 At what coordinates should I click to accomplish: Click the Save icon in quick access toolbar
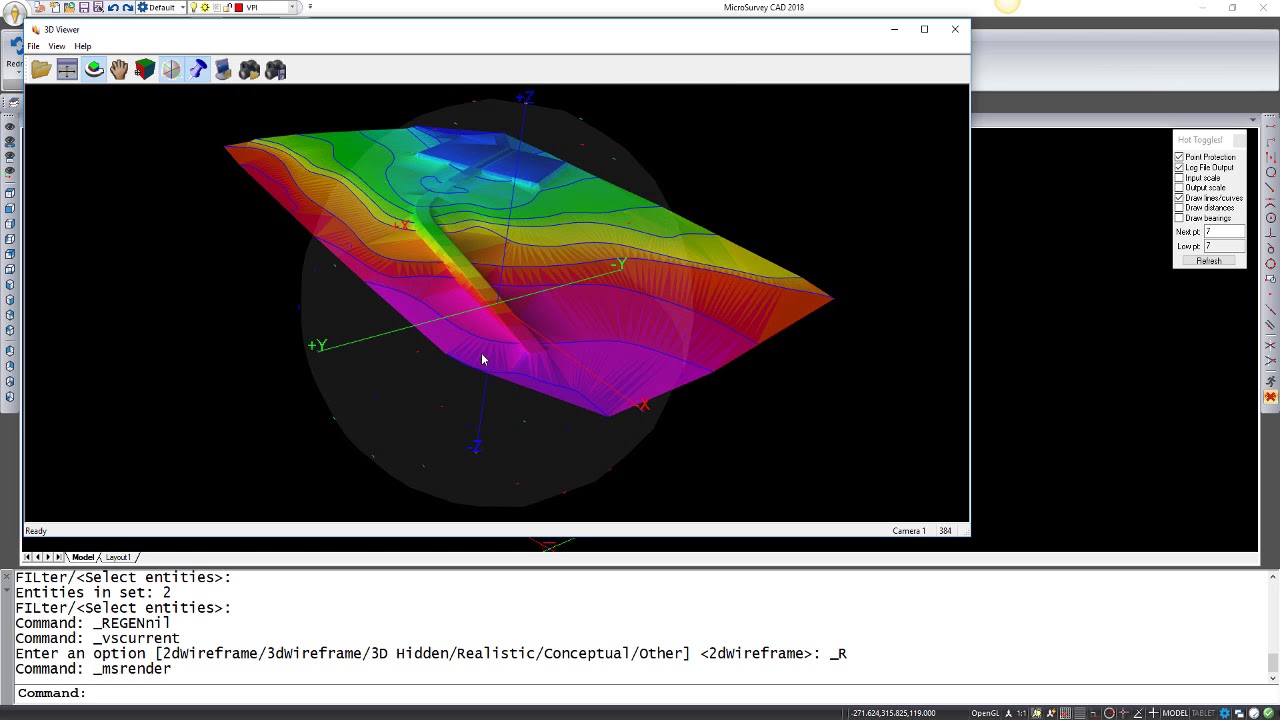coord(84,7)
